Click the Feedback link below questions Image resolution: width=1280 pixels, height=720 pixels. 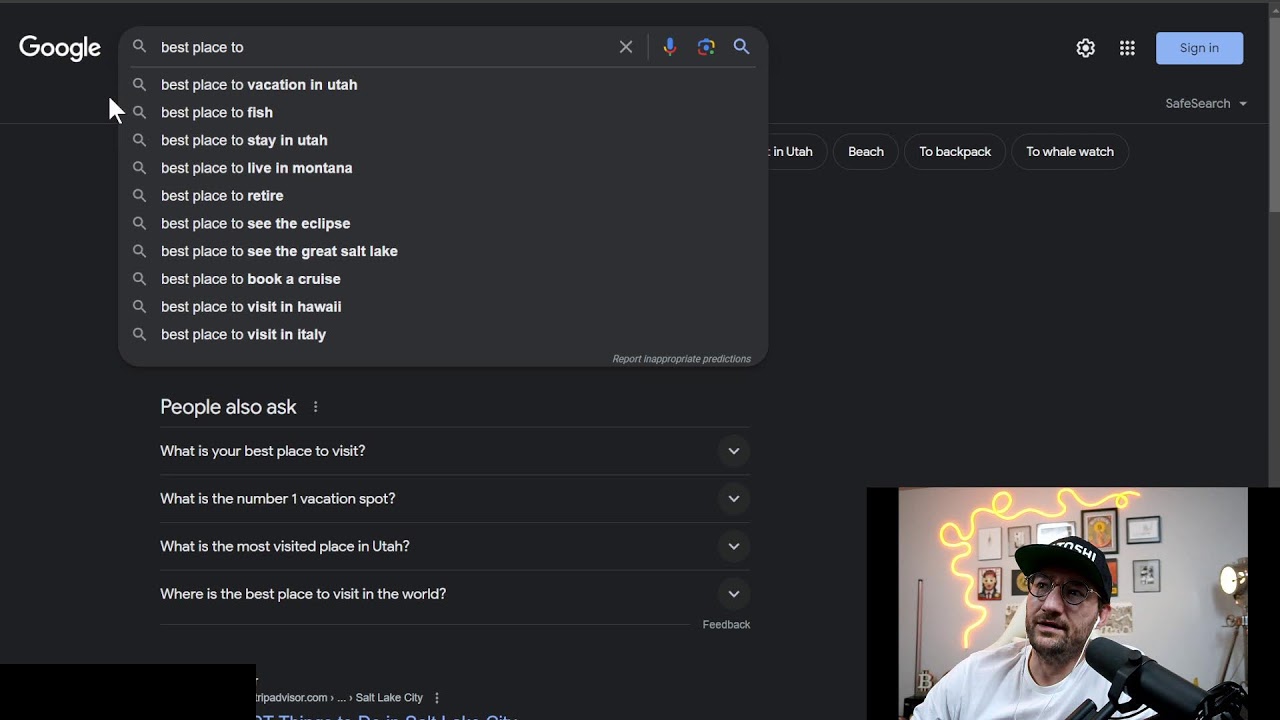pyautogui.click(x=726, y=625)
